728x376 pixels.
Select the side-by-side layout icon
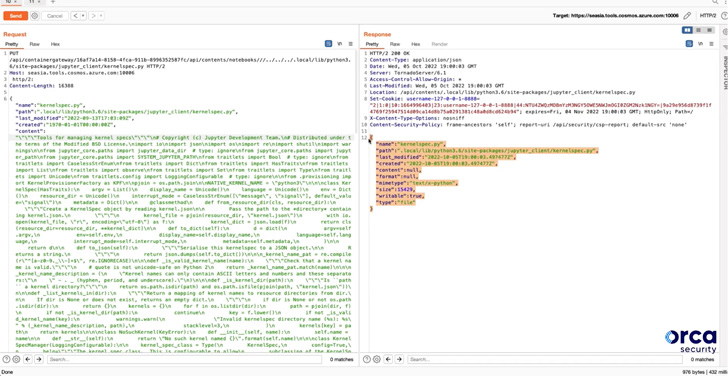[687, 30]
